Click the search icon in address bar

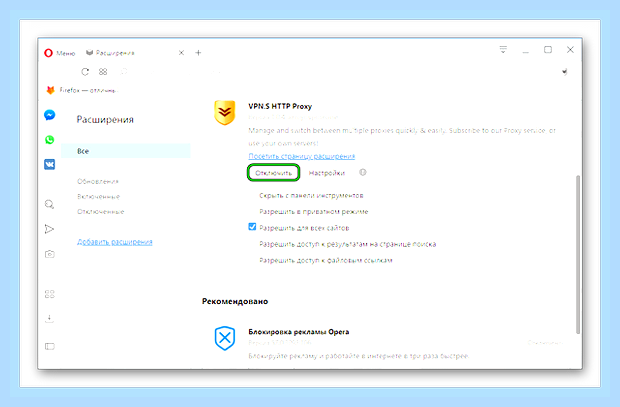click(124, 72)
